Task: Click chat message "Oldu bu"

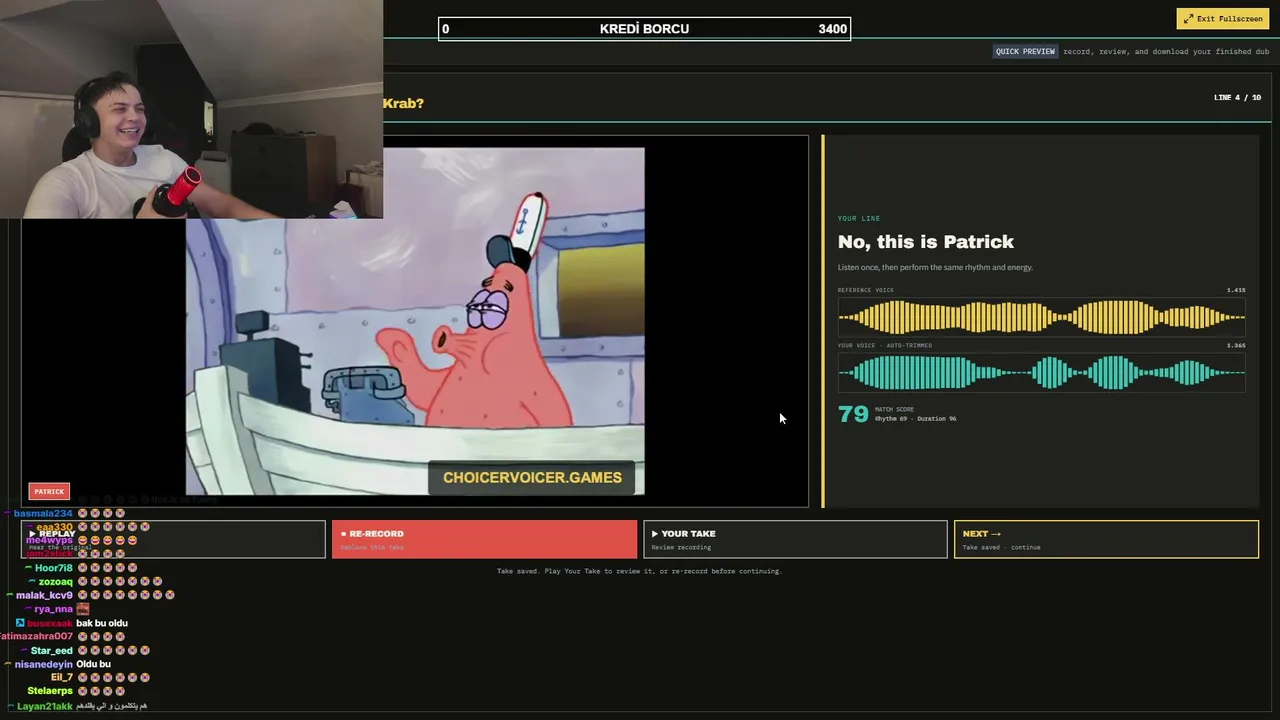Action: pyautogui.click(x=93, y=664)
